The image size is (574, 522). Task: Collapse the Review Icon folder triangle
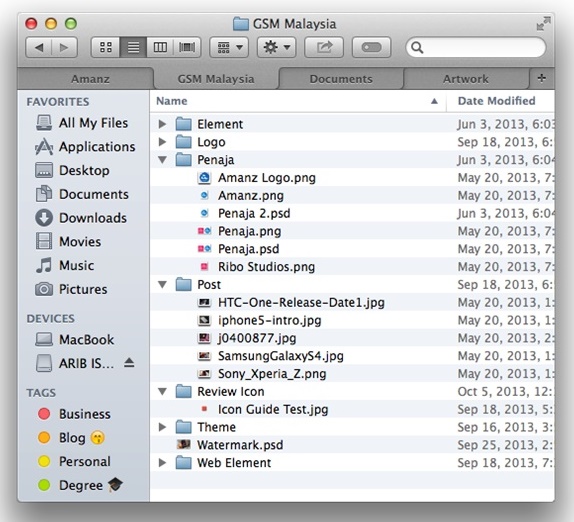point(162,392)
